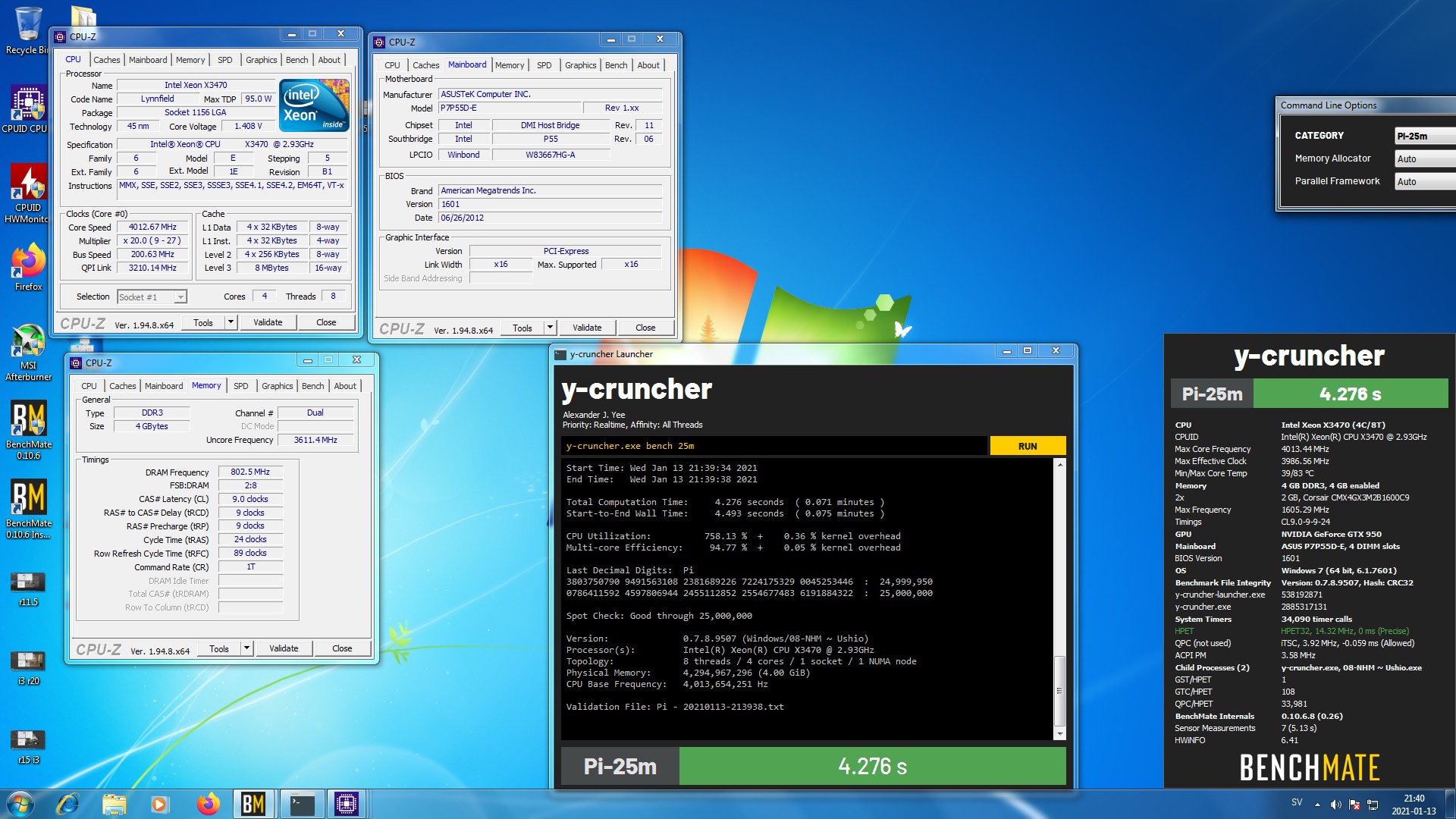Launch BenchMate 0.10.6 desktop shortcut

pyautogui.click(x=28, y=431)
